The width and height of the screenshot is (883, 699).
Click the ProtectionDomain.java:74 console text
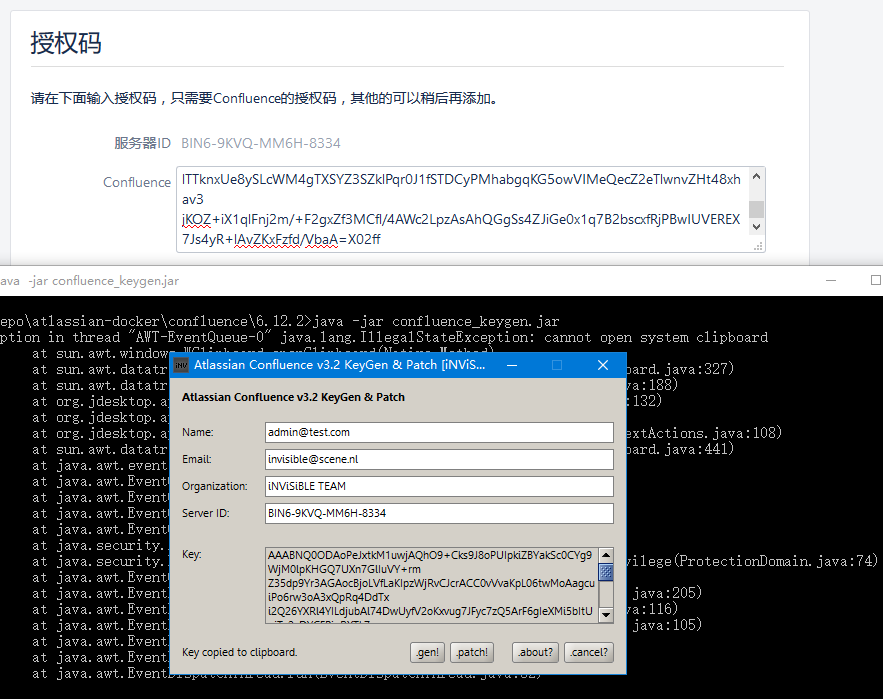[x=777, y=561]
